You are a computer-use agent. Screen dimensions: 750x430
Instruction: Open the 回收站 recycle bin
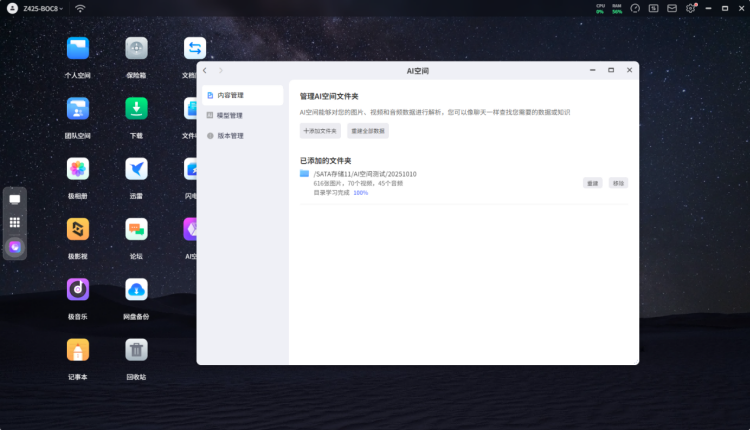pyautogui.click(x=136, y=350)
